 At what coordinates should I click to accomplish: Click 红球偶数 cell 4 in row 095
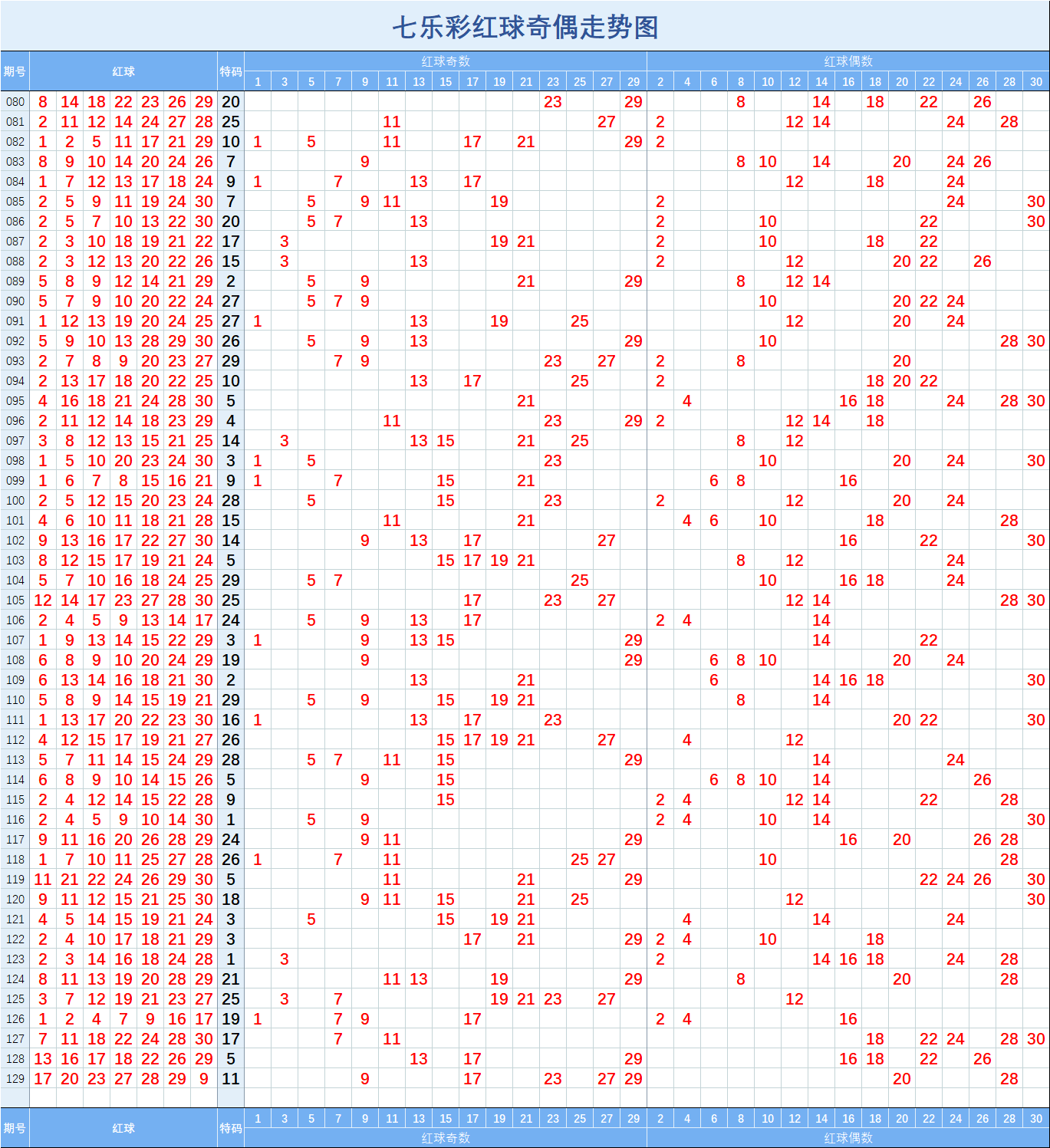687,401
